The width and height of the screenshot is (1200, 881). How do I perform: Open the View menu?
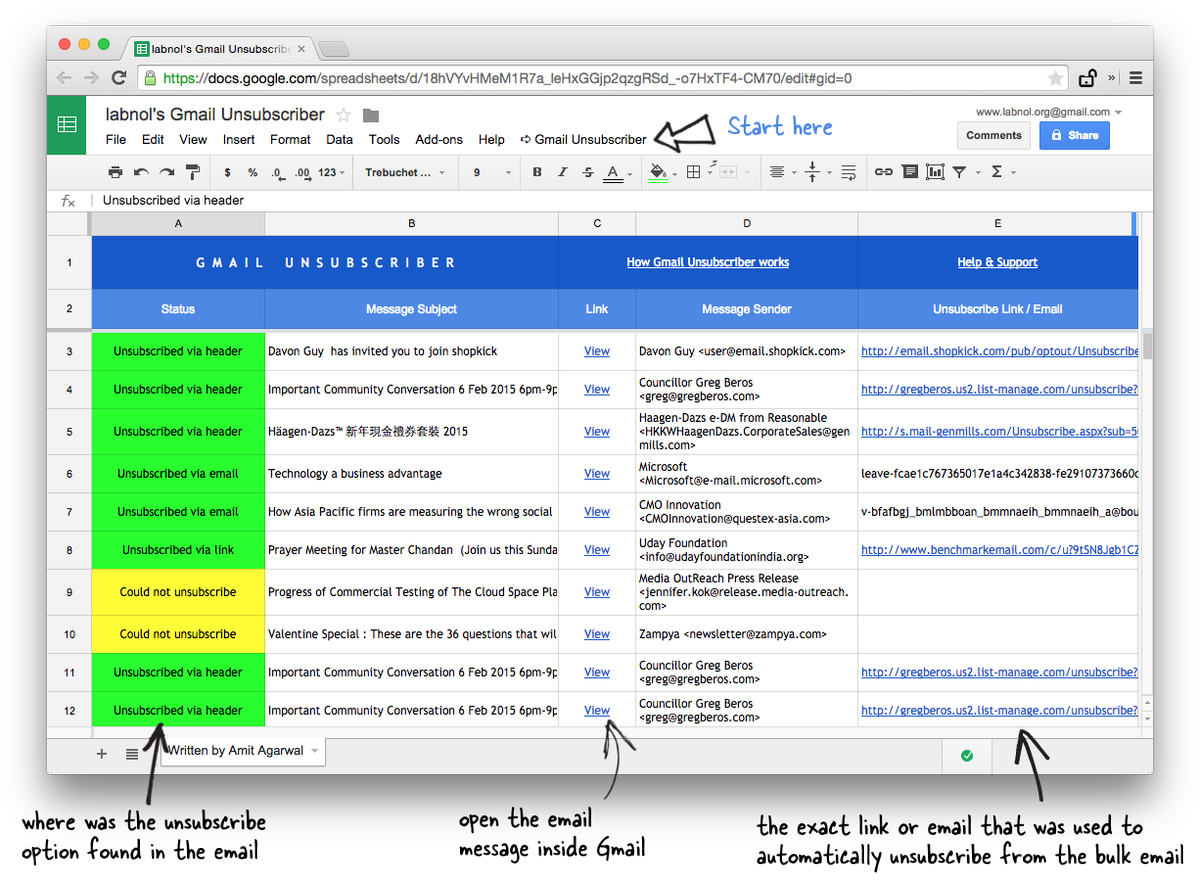(193, 139)
